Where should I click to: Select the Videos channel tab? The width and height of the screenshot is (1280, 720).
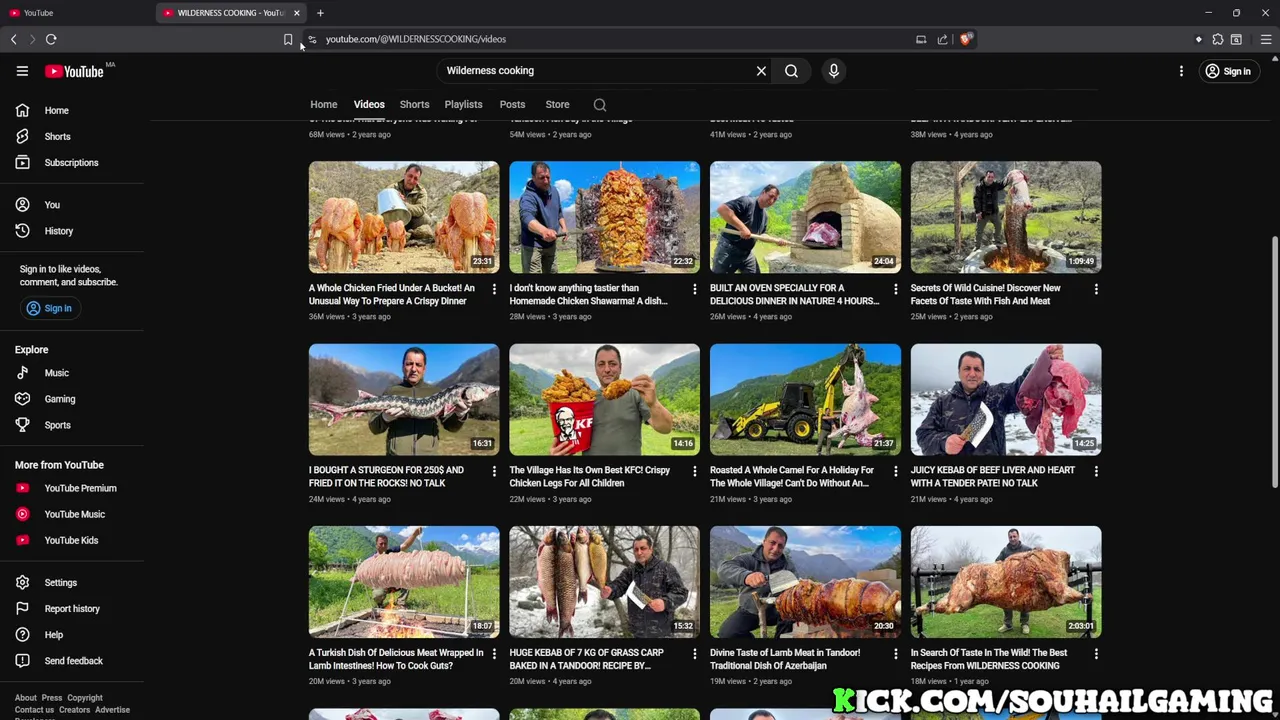[369, 105]
